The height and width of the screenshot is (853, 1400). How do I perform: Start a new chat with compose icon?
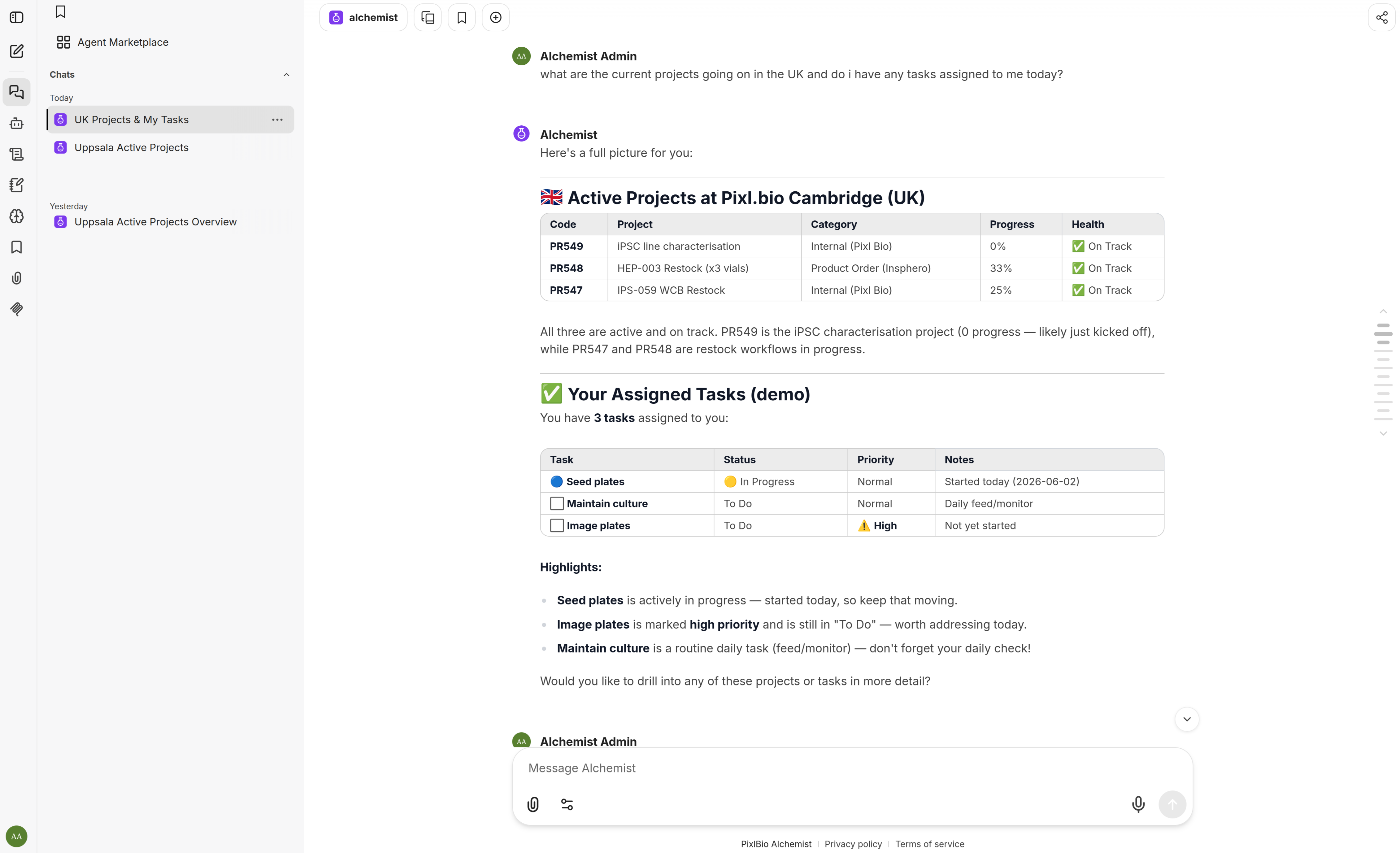[x=16, y=51]
